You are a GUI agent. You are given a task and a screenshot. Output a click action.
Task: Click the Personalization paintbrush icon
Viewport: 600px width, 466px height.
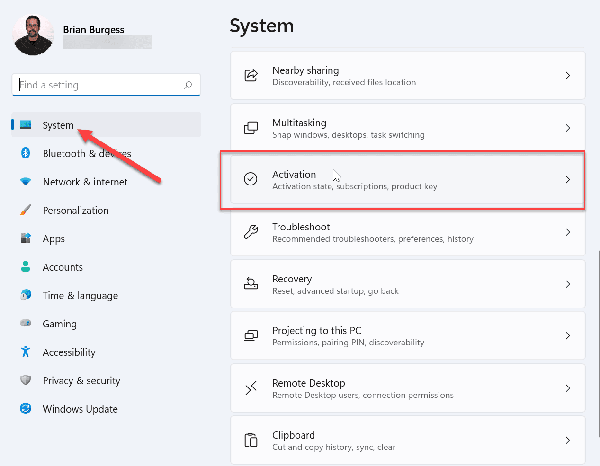[x=25, y=210]
